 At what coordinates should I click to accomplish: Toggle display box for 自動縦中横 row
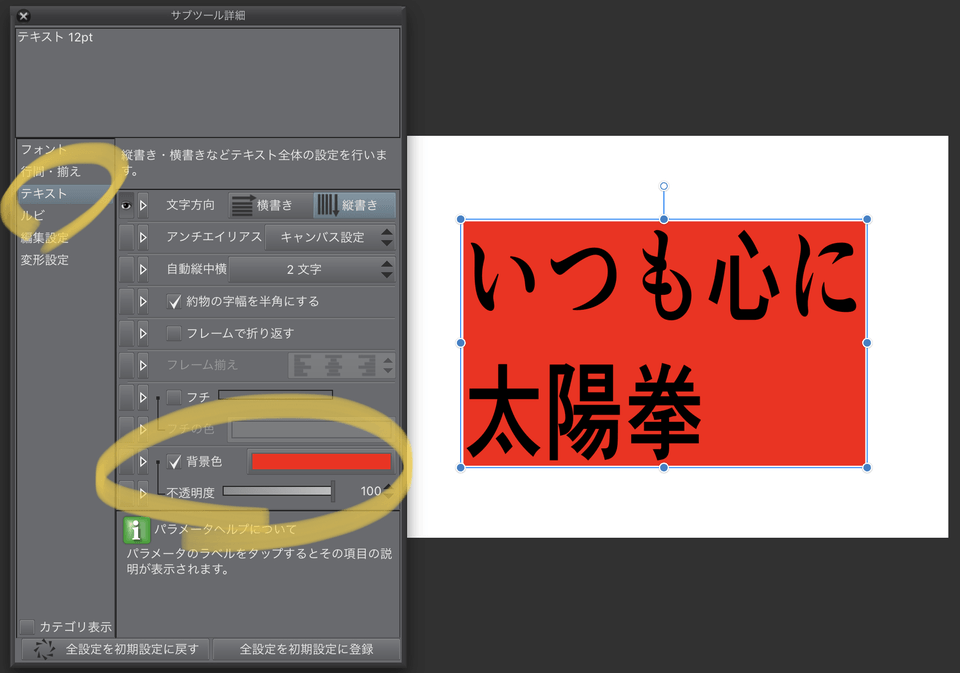126,269
